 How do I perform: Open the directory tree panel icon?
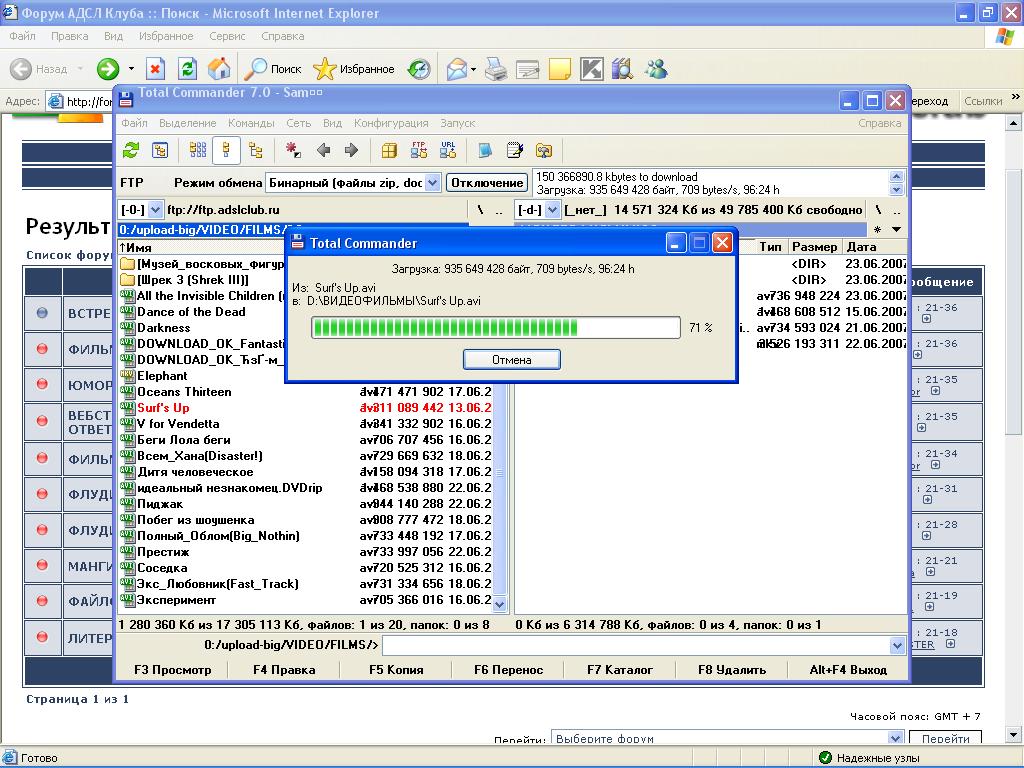click(x=160, y=151)
